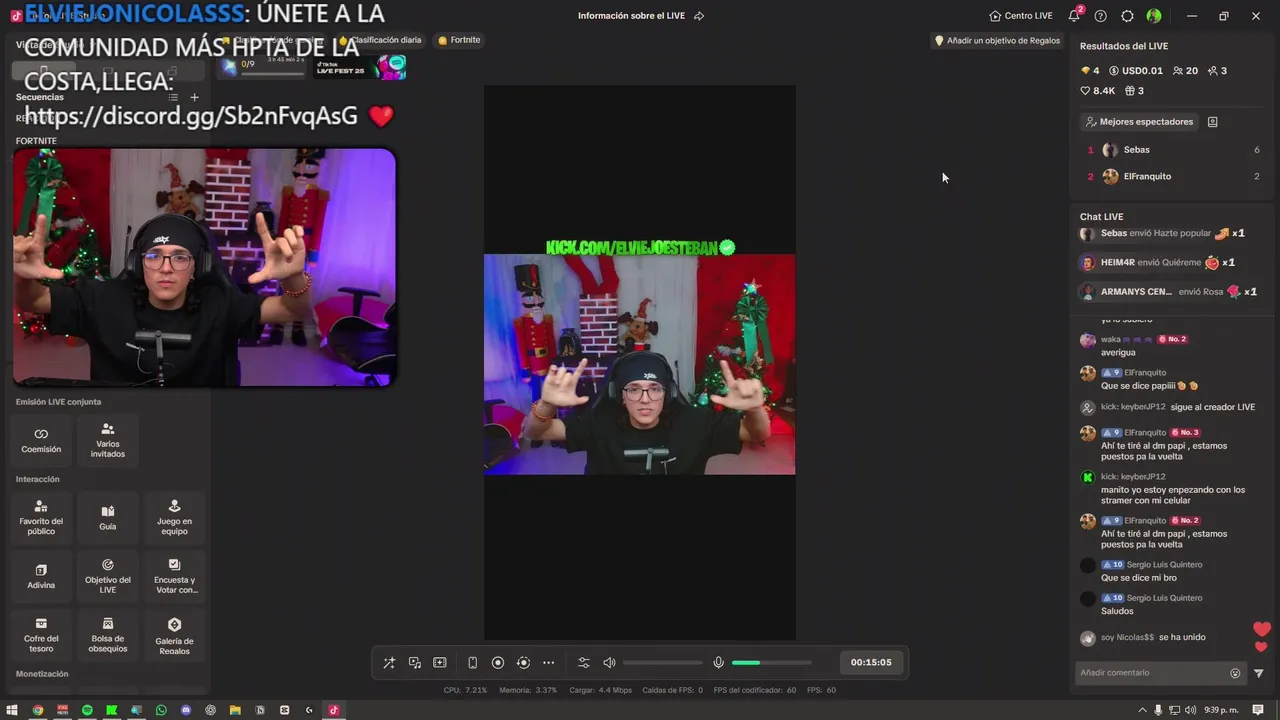Switch to mobile phone orientation preview
This screenshot has width=1280, height=720.
click(472, 663)
